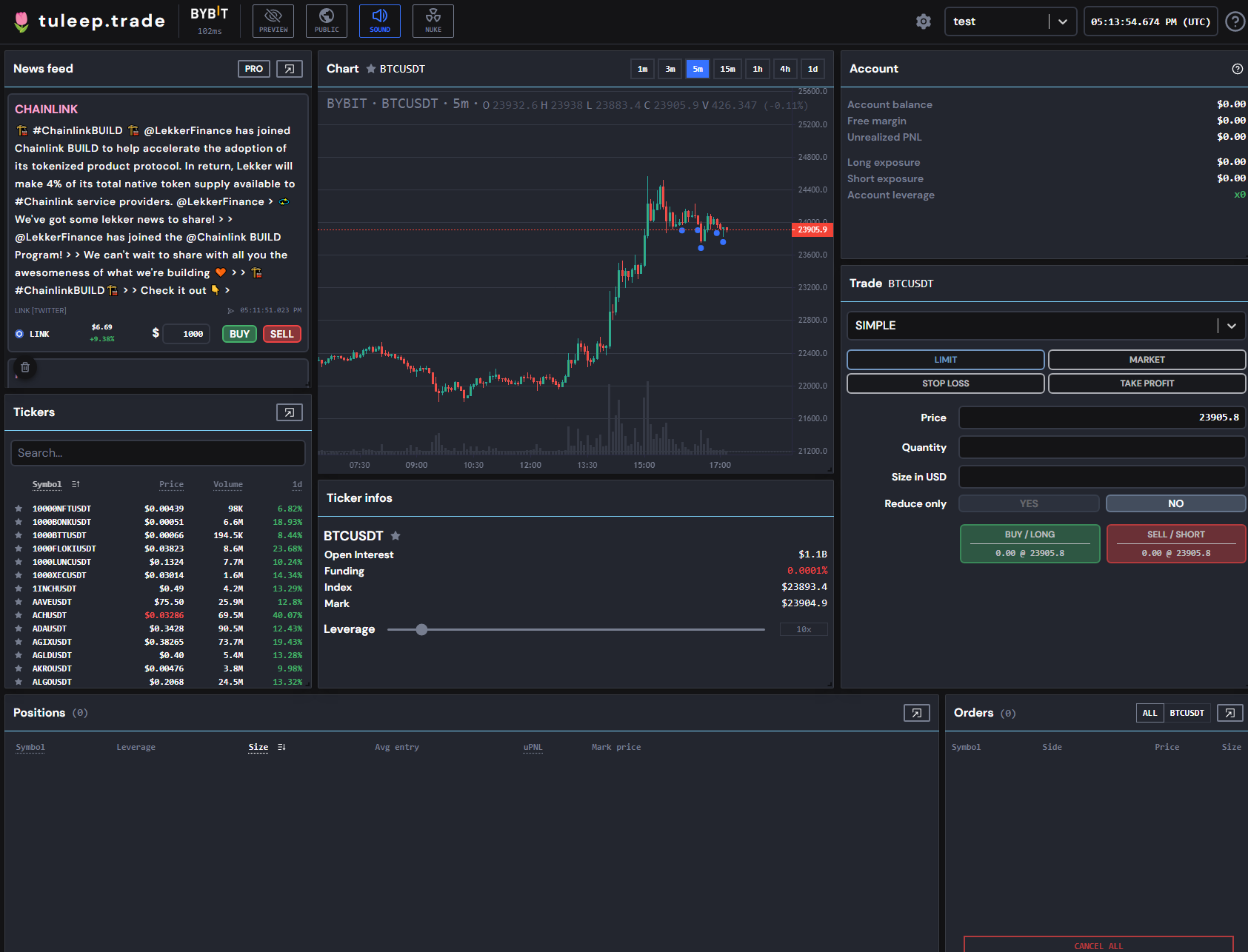
Task: Set Reduce only to YES
Action: click(1029, 503)
